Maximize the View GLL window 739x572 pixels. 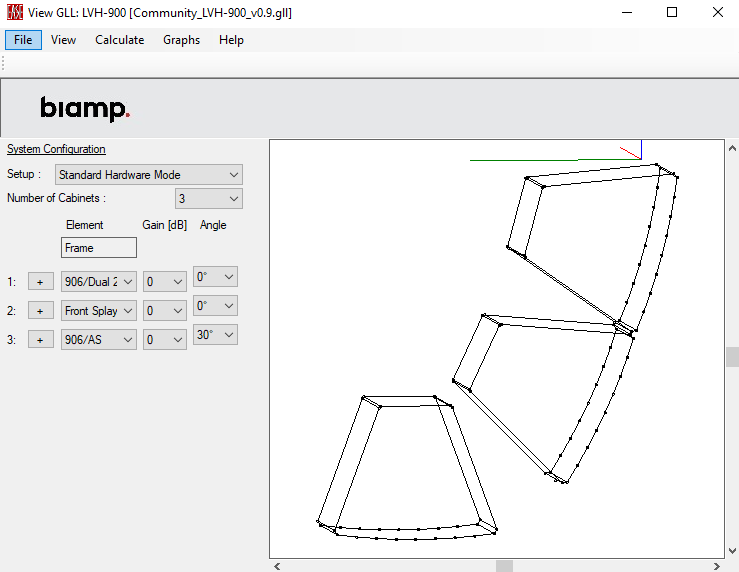[x=672, y=12]
